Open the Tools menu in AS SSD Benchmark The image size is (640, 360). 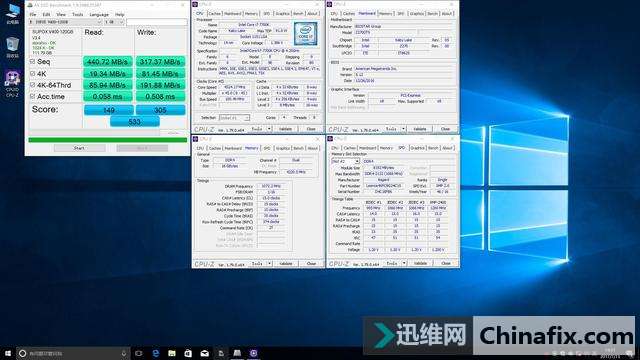pos(78,14)
